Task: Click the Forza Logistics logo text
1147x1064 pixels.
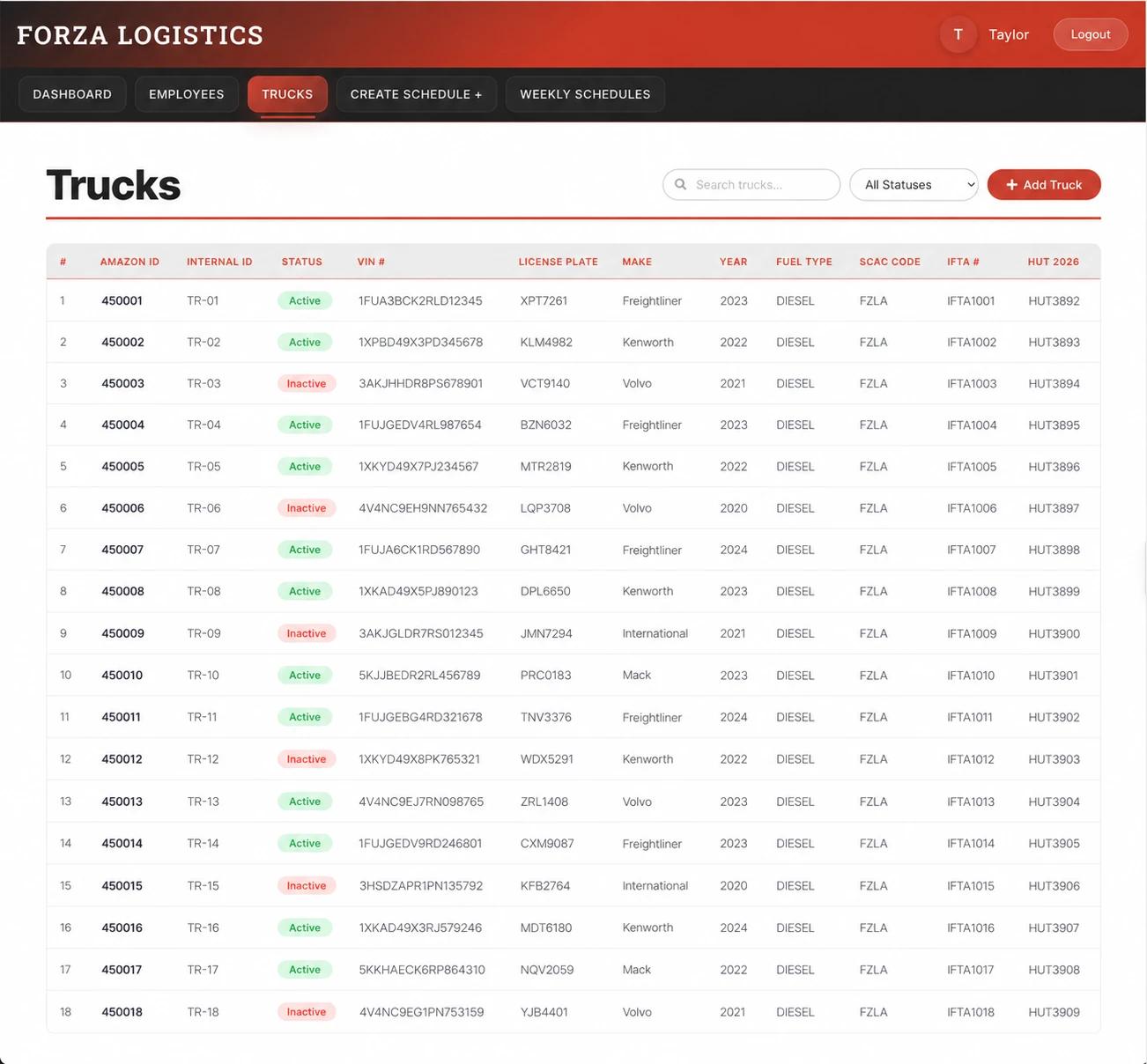Action: click(x=140, y=35)
